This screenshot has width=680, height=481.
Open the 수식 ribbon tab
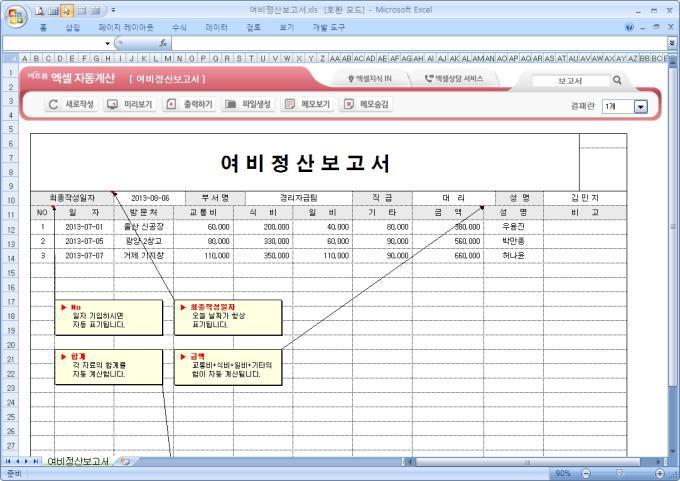(179, 27)
